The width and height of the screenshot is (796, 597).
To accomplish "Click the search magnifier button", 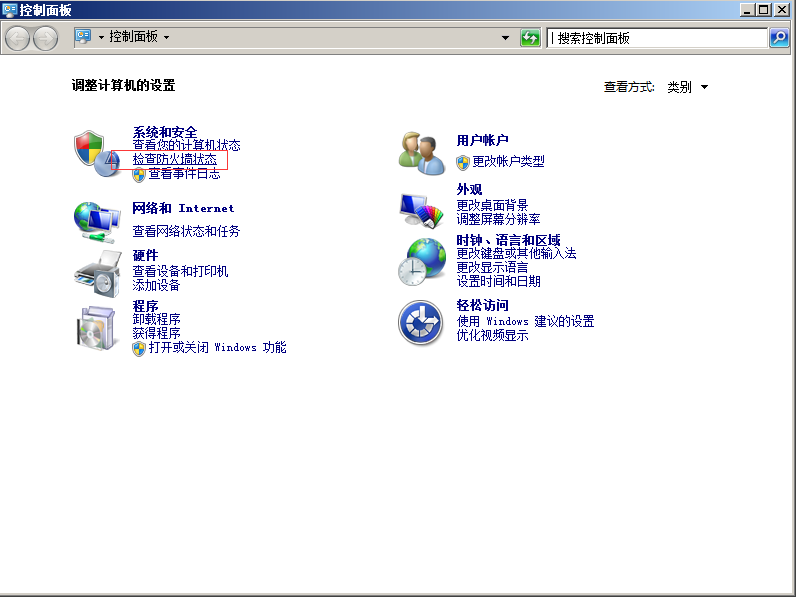I will (779, 38).
